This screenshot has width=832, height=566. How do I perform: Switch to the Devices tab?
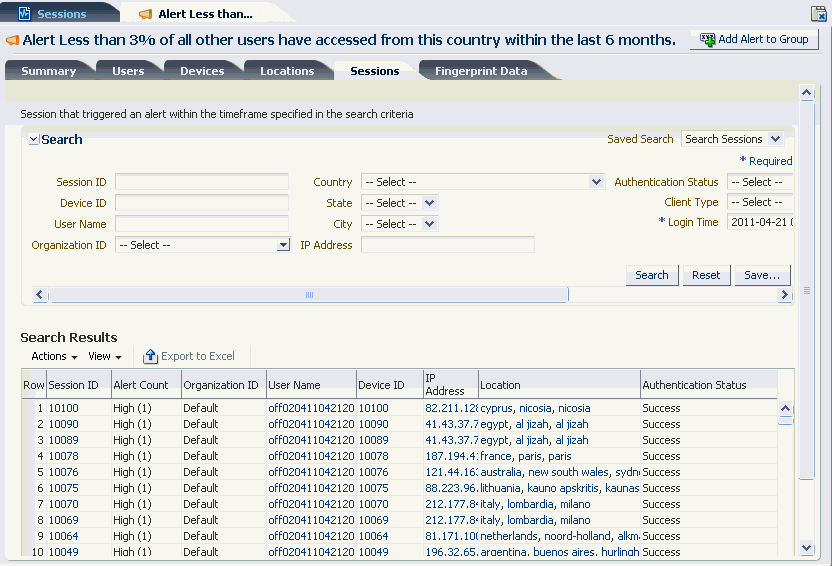point(202,71)
